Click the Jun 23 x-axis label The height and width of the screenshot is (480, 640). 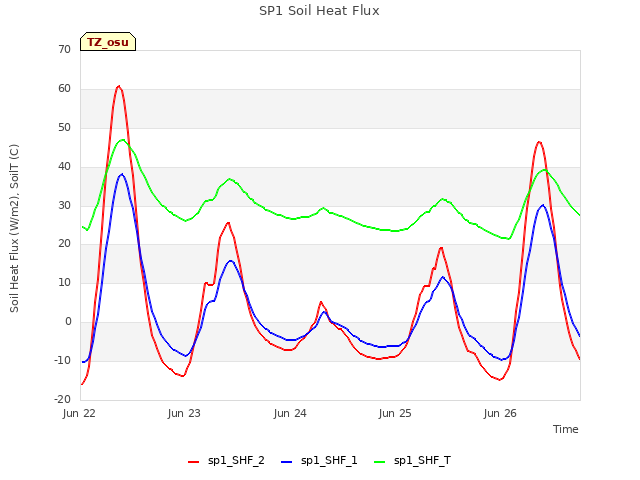point(184,413)
